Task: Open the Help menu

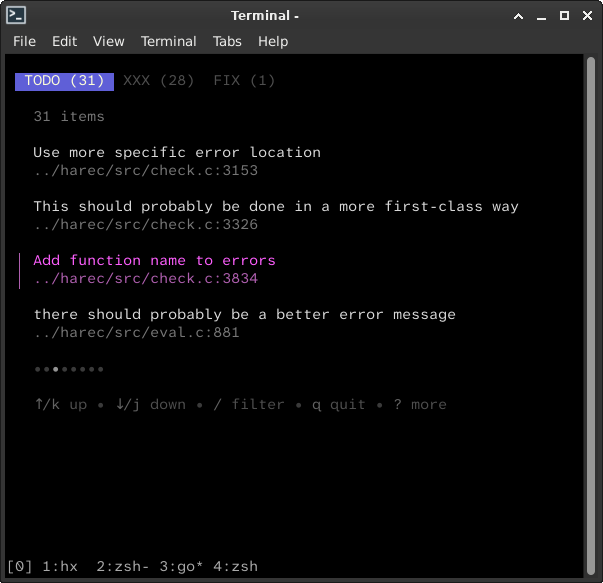Action: [273, 41]
